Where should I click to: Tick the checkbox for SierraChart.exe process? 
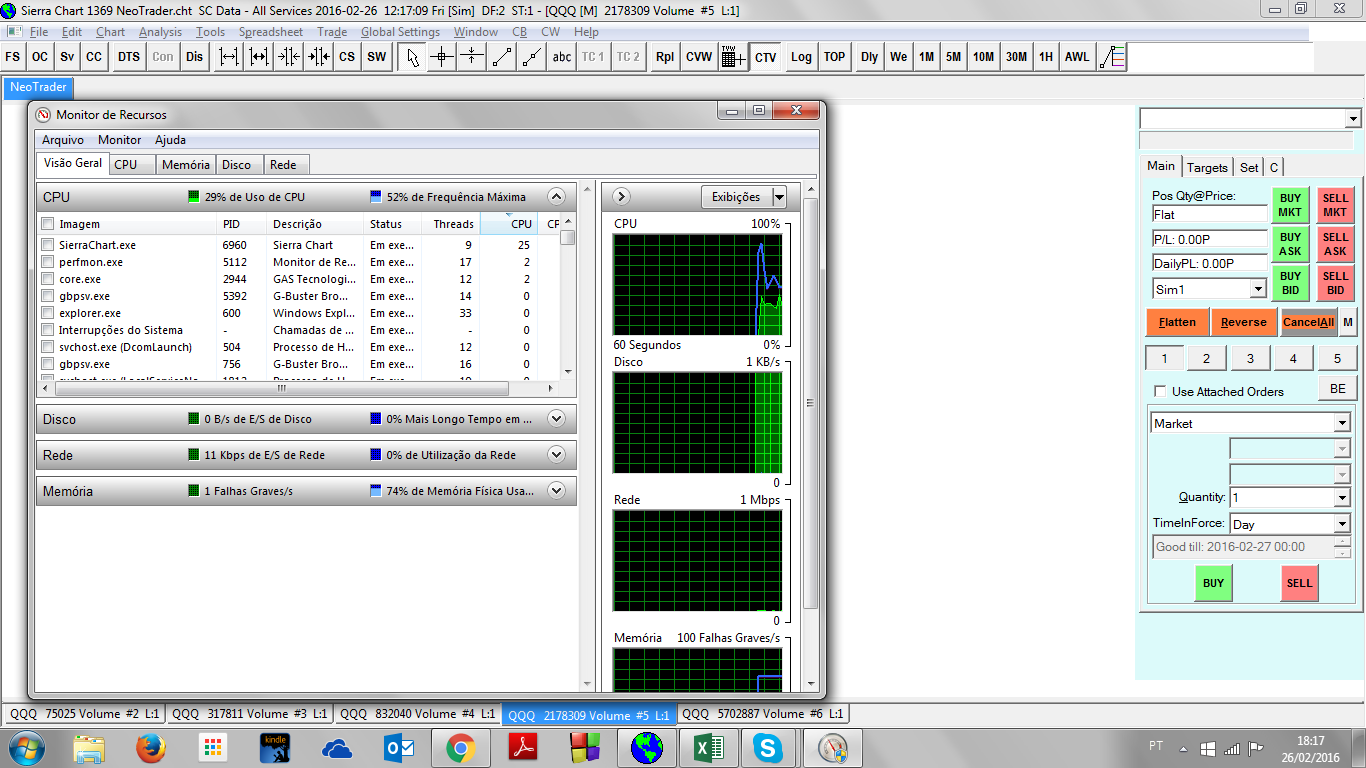[47, 245]
